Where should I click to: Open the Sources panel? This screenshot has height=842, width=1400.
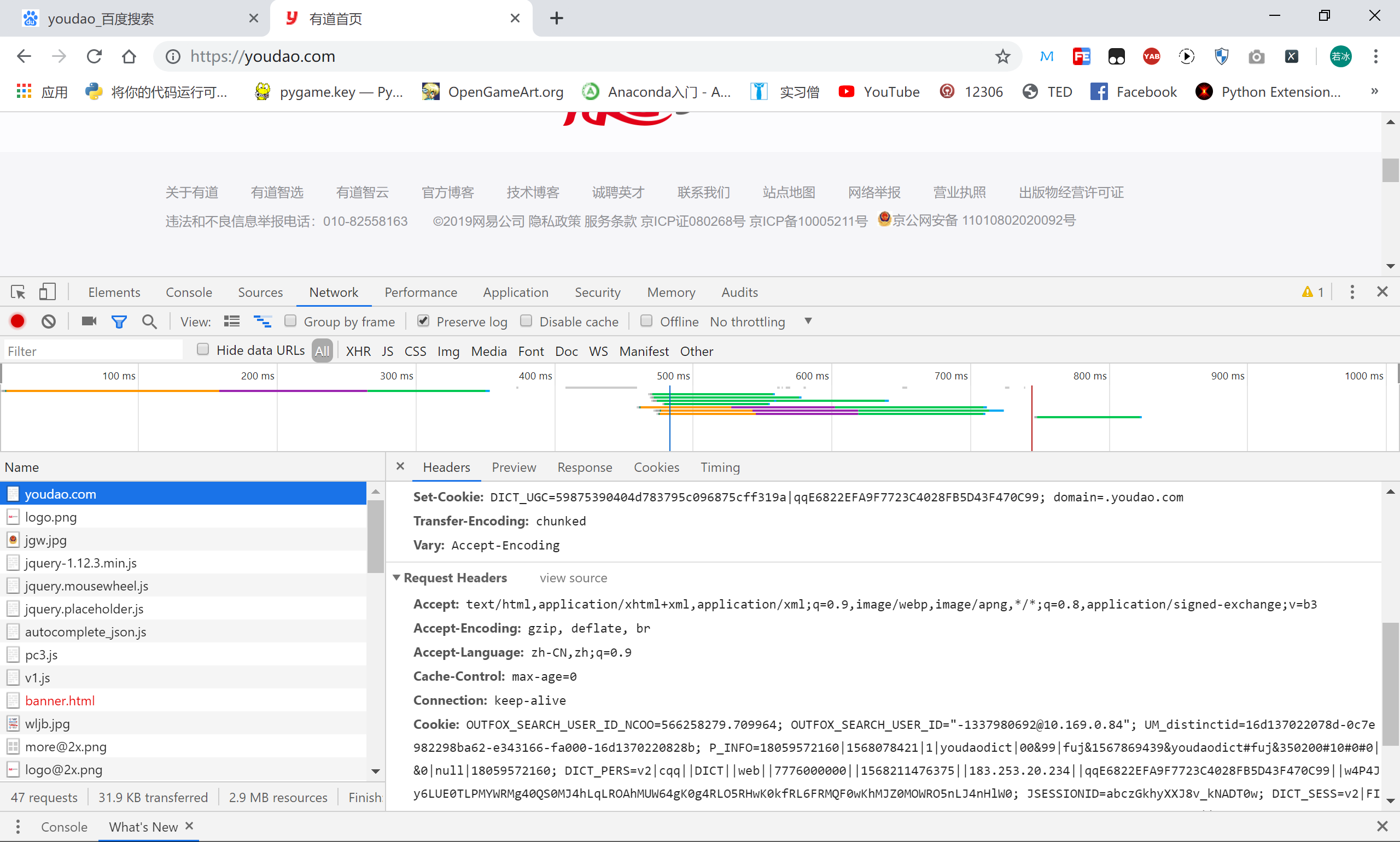[x=260, y=292]
